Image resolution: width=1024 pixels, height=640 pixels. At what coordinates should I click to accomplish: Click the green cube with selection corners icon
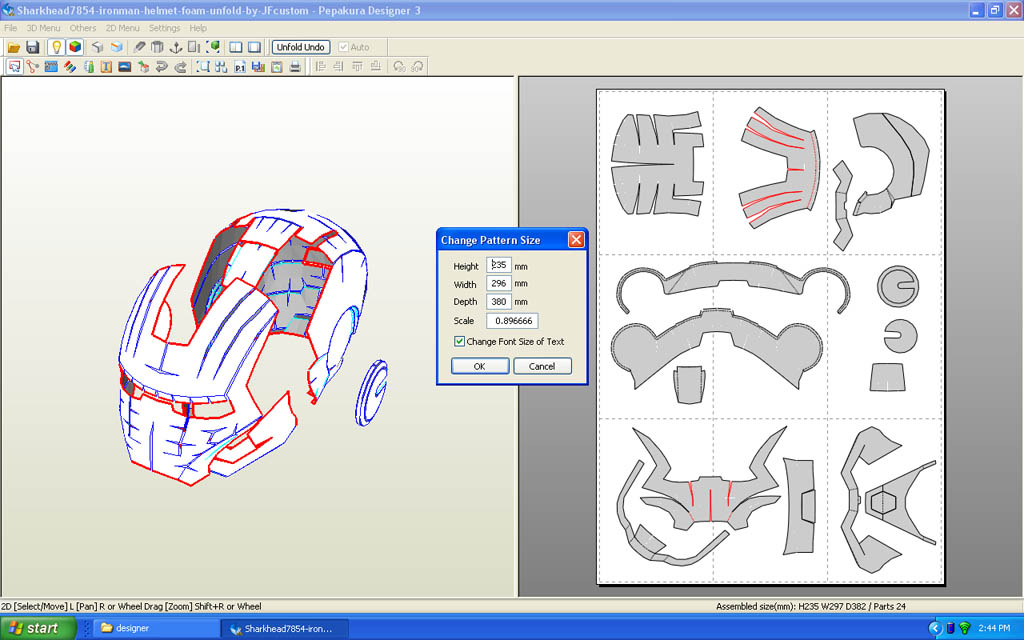[x=214, y=47]
